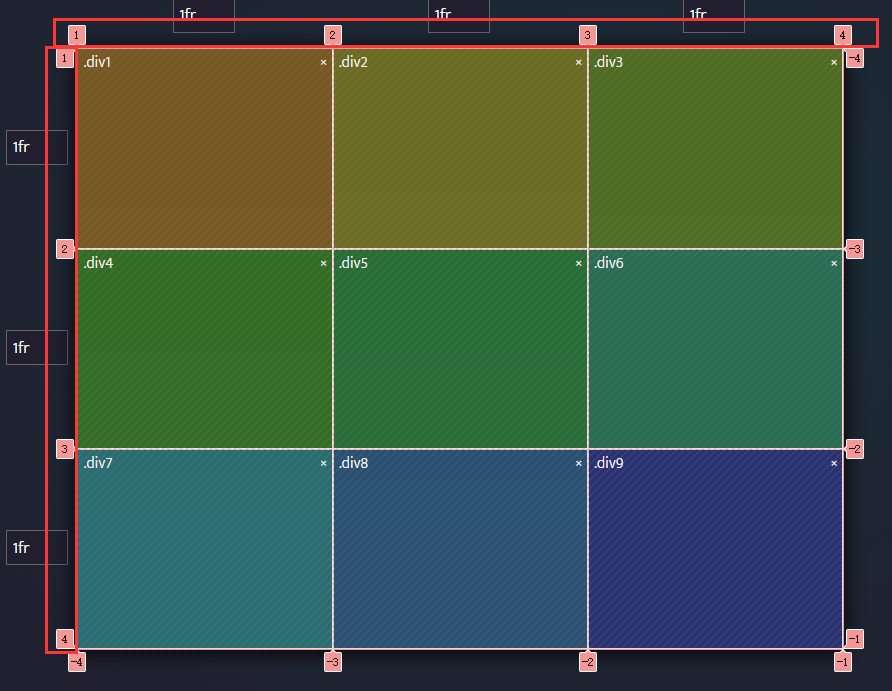Image resolution: width=892 pixels, height=691 pixels.
Task: Delete .div5 using its × icon
Action: (x=578, y=263)
